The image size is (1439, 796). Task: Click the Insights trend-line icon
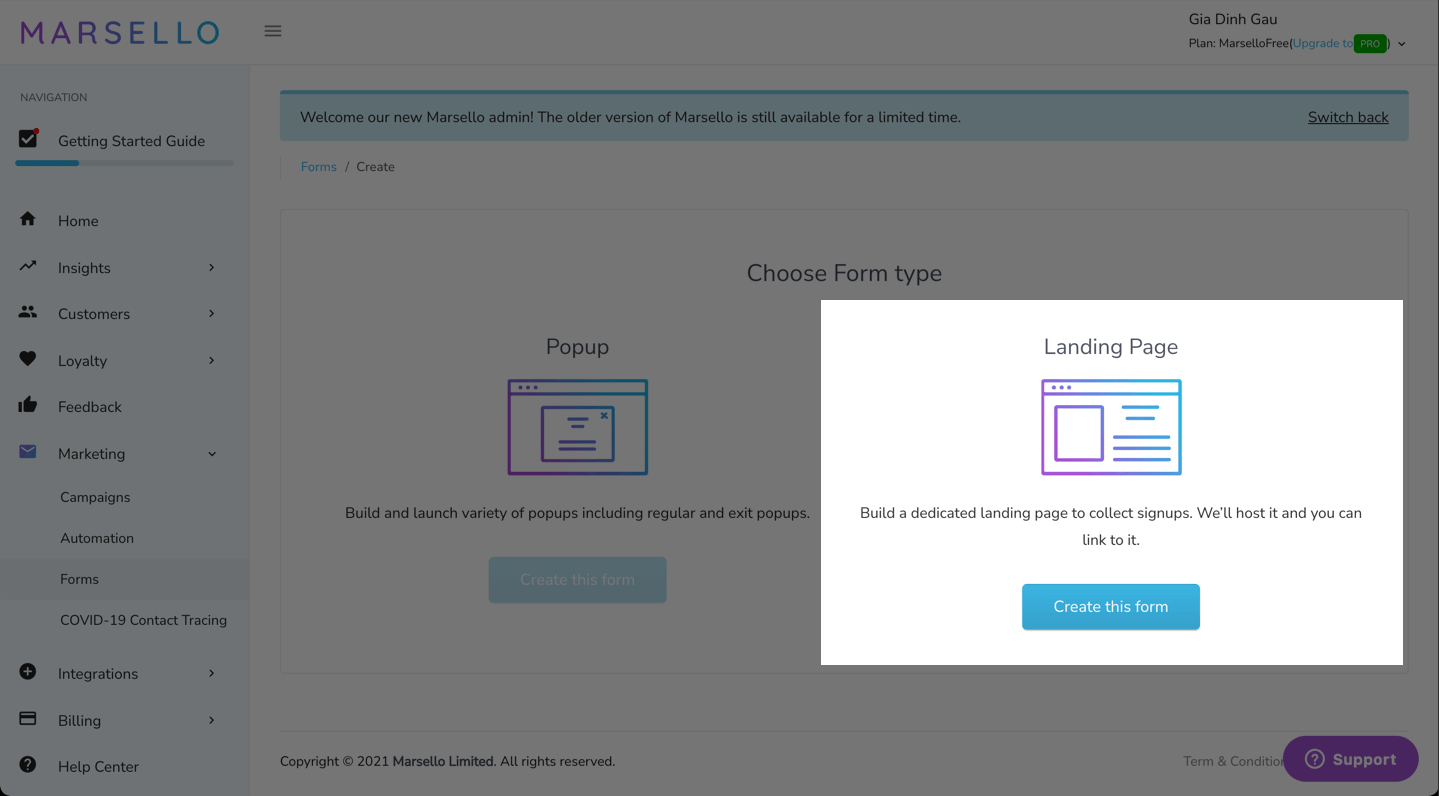[x=28, y=266]
